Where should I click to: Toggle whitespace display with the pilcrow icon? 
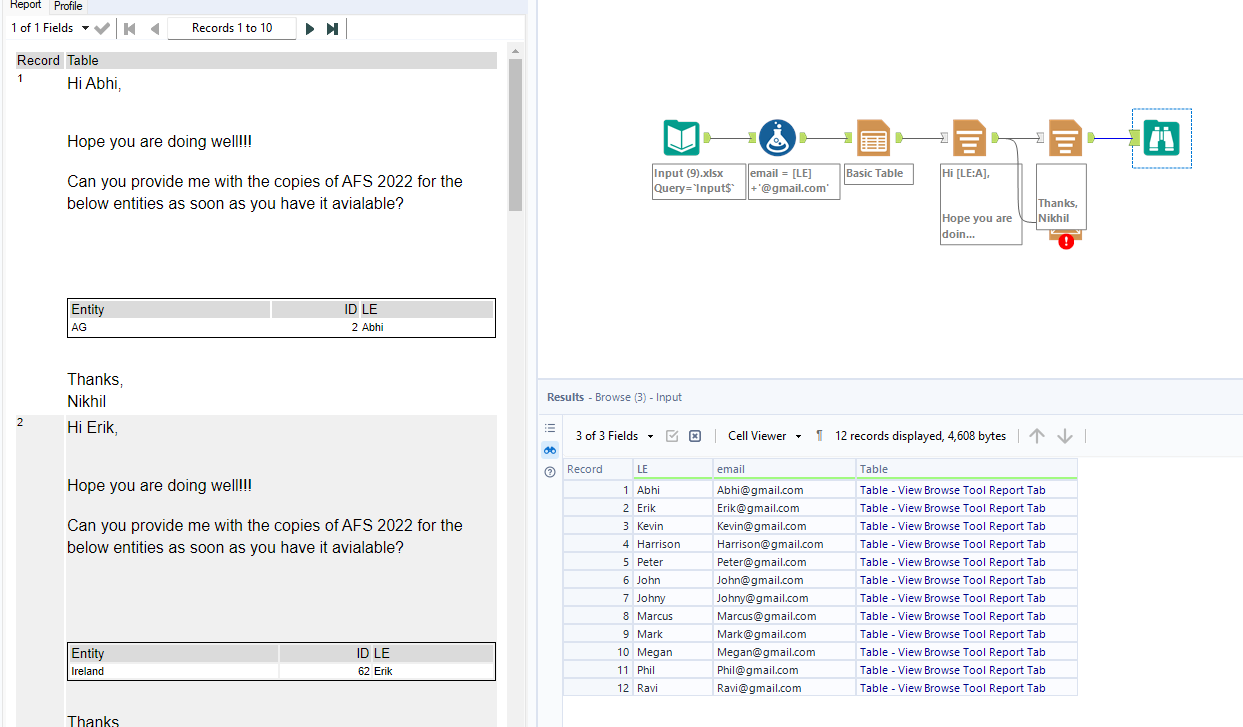coord(819,435)
